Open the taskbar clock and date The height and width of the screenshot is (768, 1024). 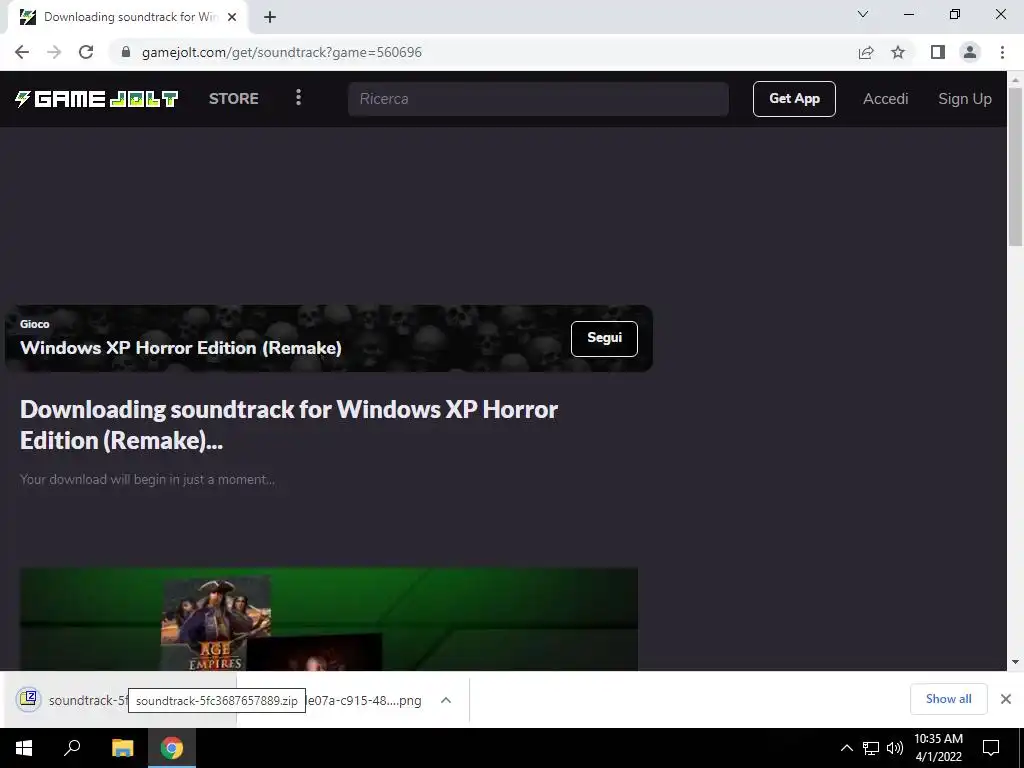click(x=938, y=748)
